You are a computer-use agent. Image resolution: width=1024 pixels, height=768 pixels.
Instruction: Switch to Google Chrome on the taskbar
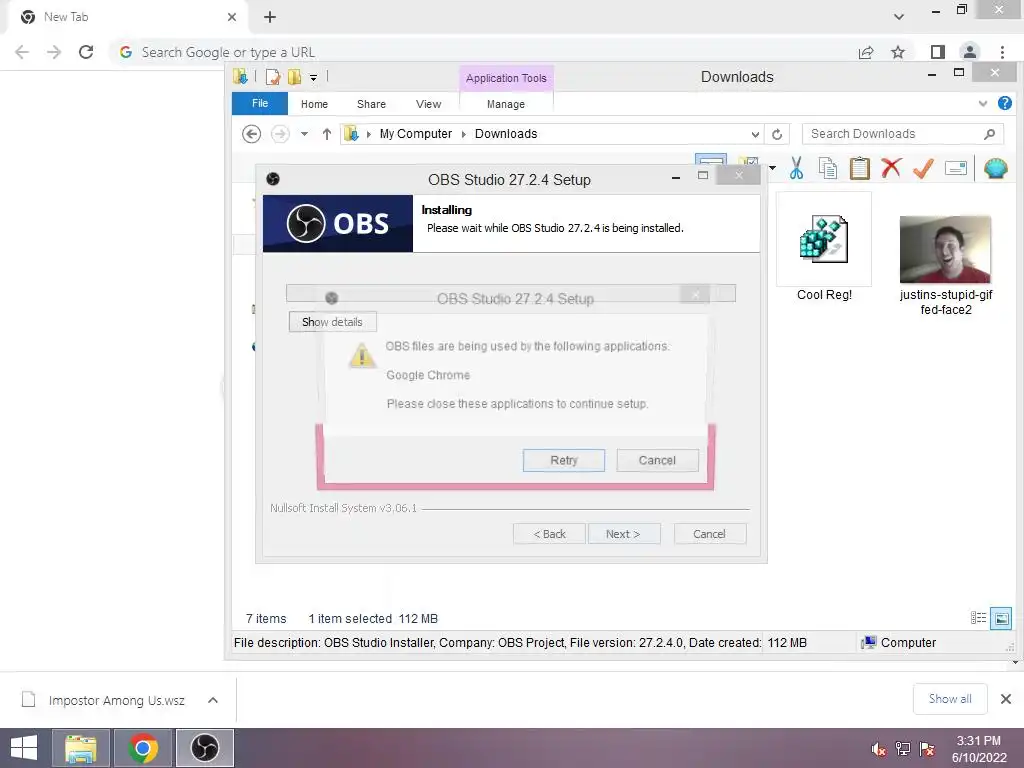pyautogui.click(x=142, y=748)
